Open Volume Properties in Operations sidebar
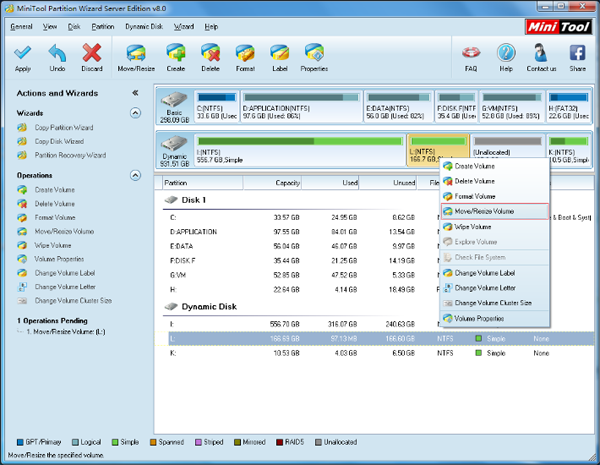 (x=59, y=259)
